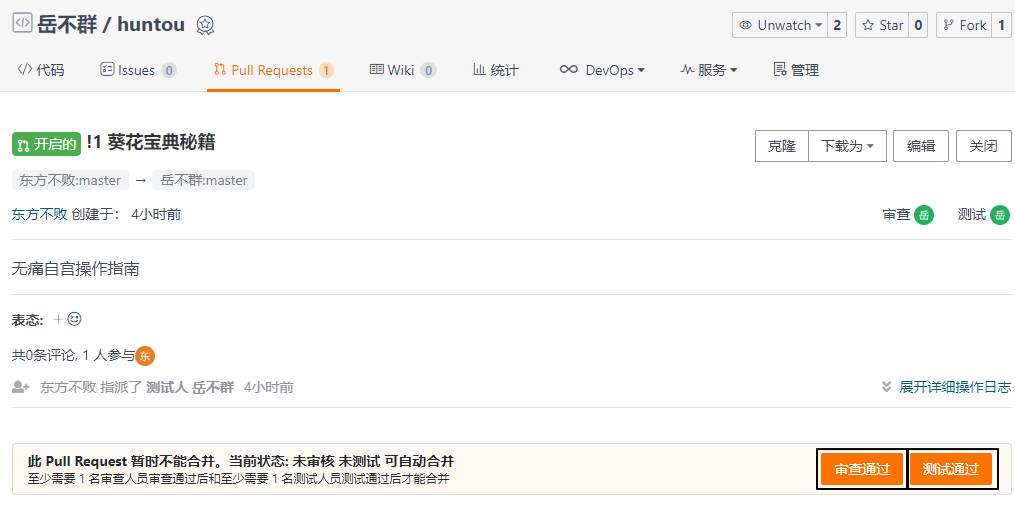The width and height of the screenshot is (1015, 505).
Task: Star the huntou repository
Action: click(881, 25)
